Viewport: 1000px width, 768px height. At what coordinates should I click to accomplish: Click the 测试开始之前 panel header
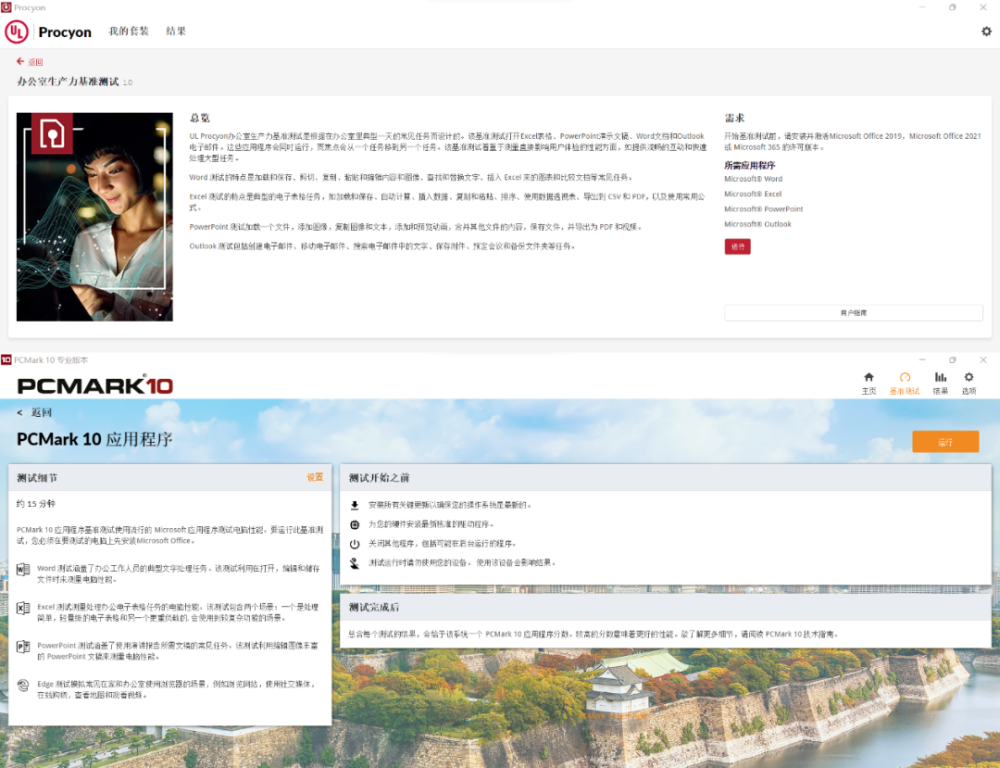tap(665, 477)
